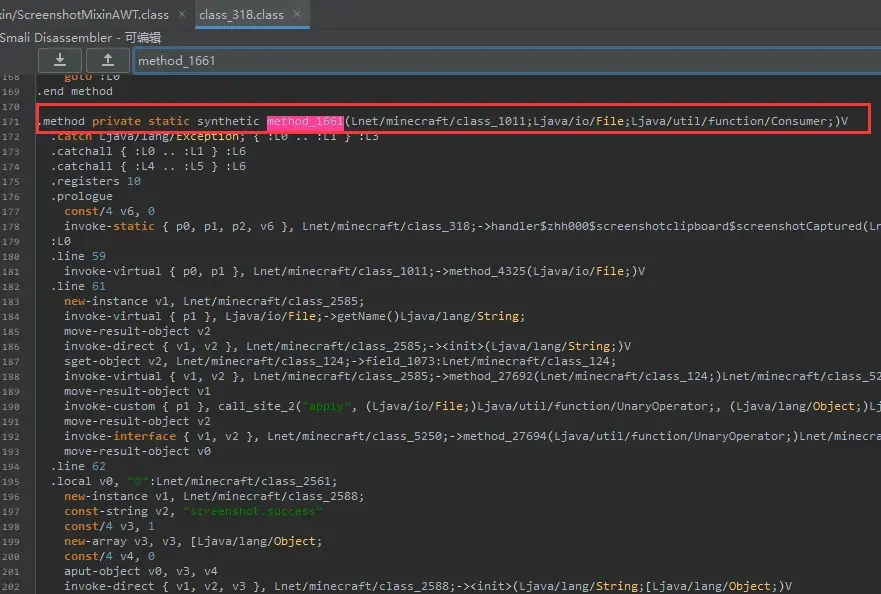Click the "new-instance v1" class_2588 line
881x594 pixels.
(214, 496)
